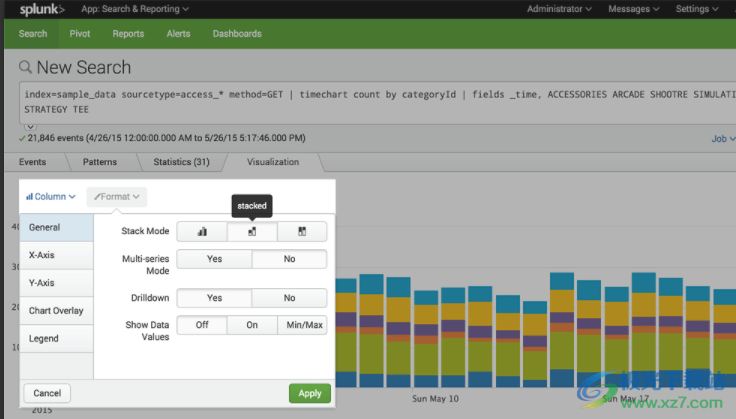Select the Y-Axis format section
Viewport: 736px width, 419px height.
coord(56,283)
